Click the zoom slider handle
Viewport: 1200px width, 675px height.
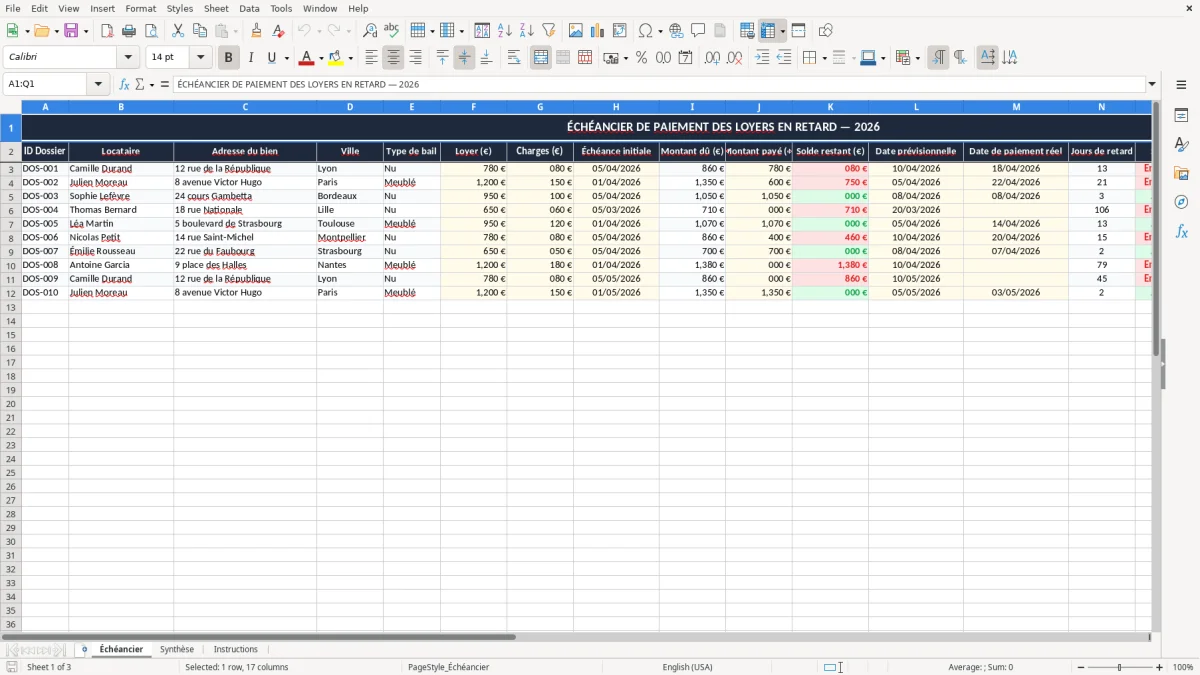click(x=1119, y=667)
